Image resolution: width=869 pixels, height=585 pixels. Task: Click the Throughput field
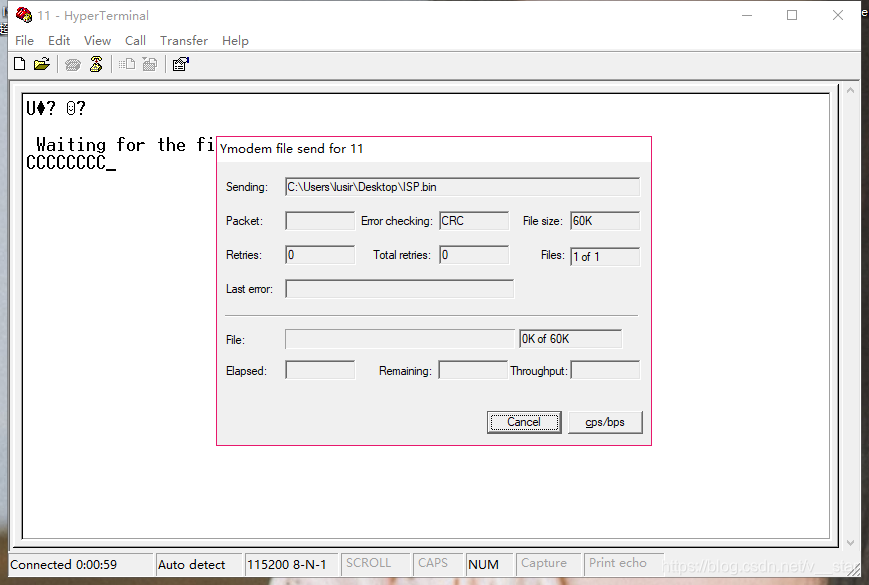[x=605, y=370]
